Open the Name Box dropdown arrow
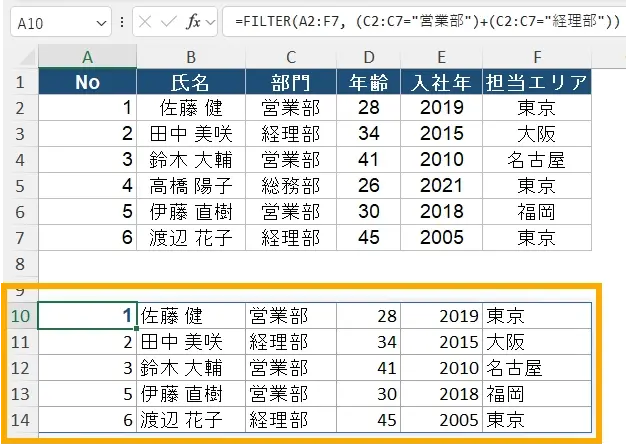Image resolution: width=626 pixels, height=445 pixels. (101, 23)
